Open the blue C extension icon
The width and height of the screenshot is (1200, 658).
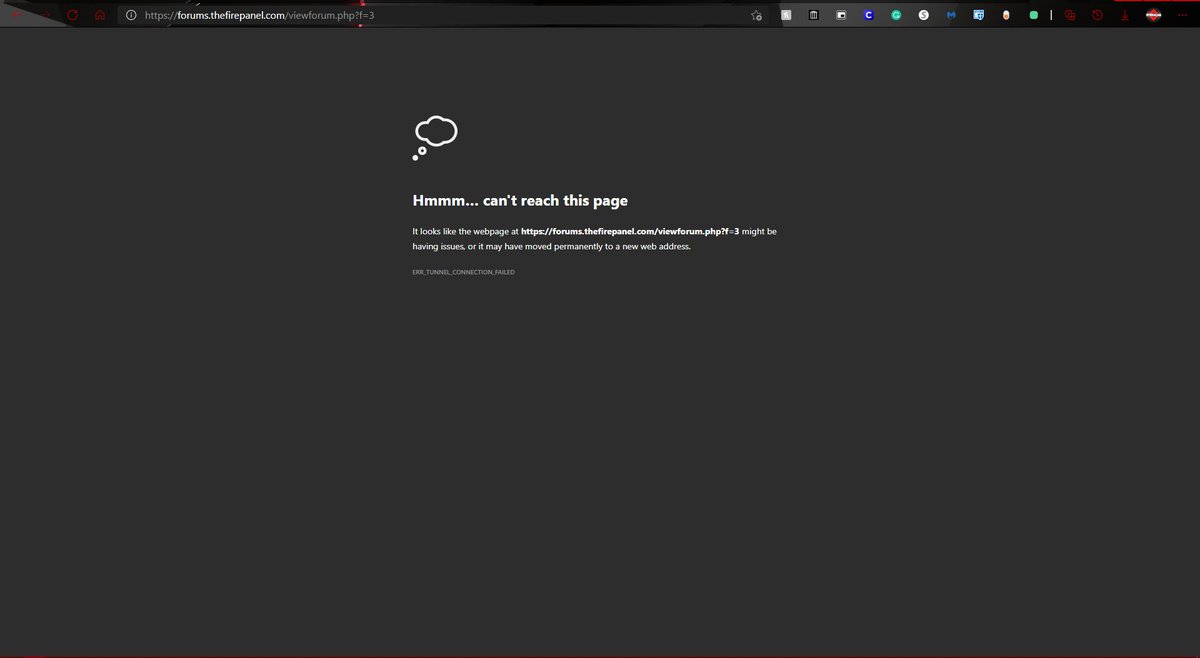[x=869, y=15]
